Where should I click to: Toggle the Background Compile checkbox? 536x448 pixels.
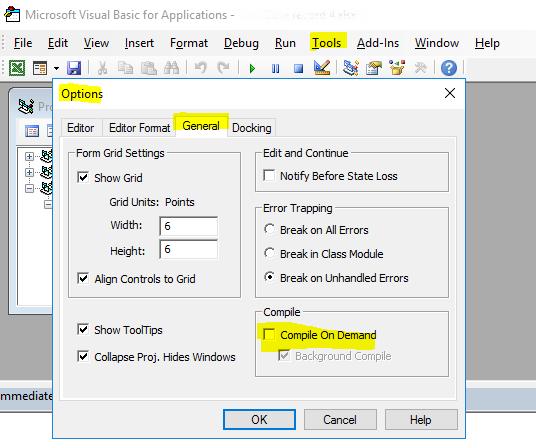click(284, 356)
